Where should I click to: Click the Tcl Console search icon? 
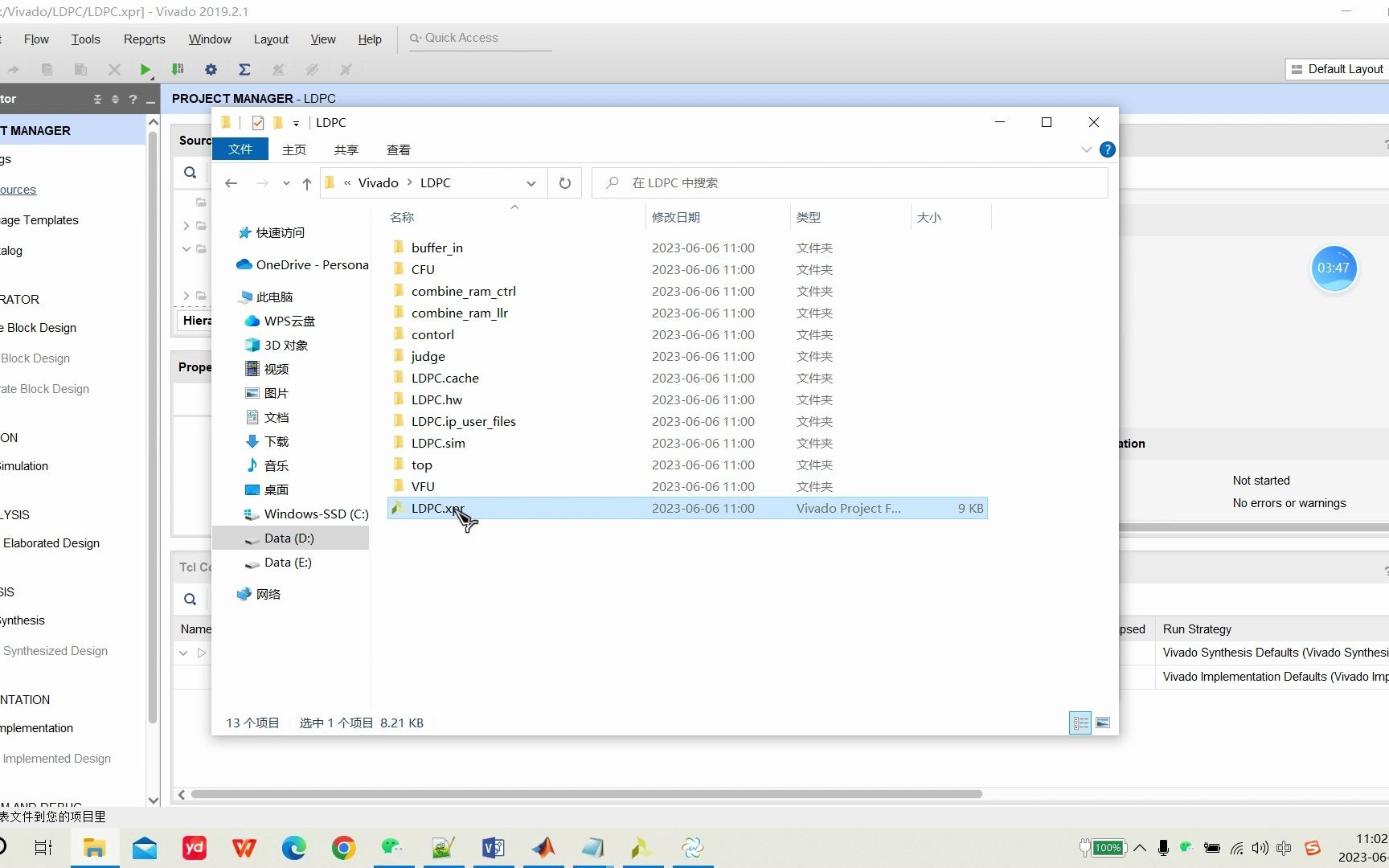coord(190,599)
